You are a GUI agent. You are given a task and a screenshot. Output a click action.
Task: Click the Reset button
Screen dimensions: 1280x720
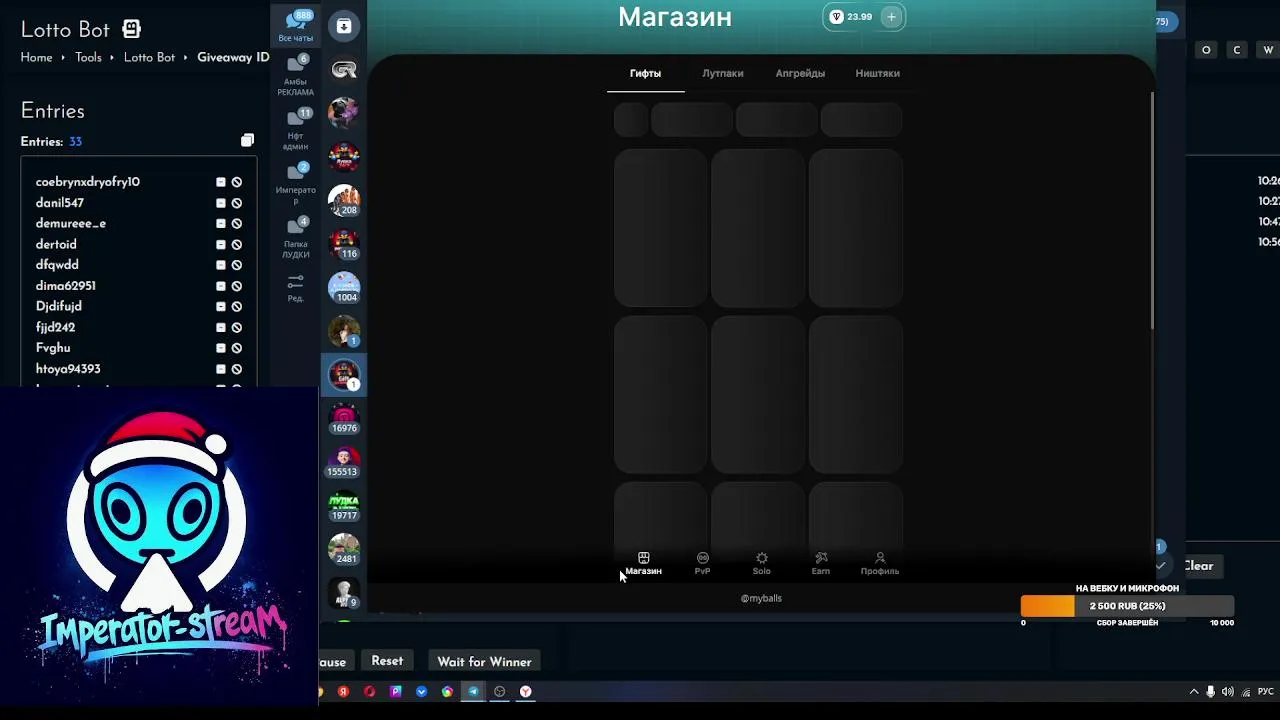[x=387, y=661]
